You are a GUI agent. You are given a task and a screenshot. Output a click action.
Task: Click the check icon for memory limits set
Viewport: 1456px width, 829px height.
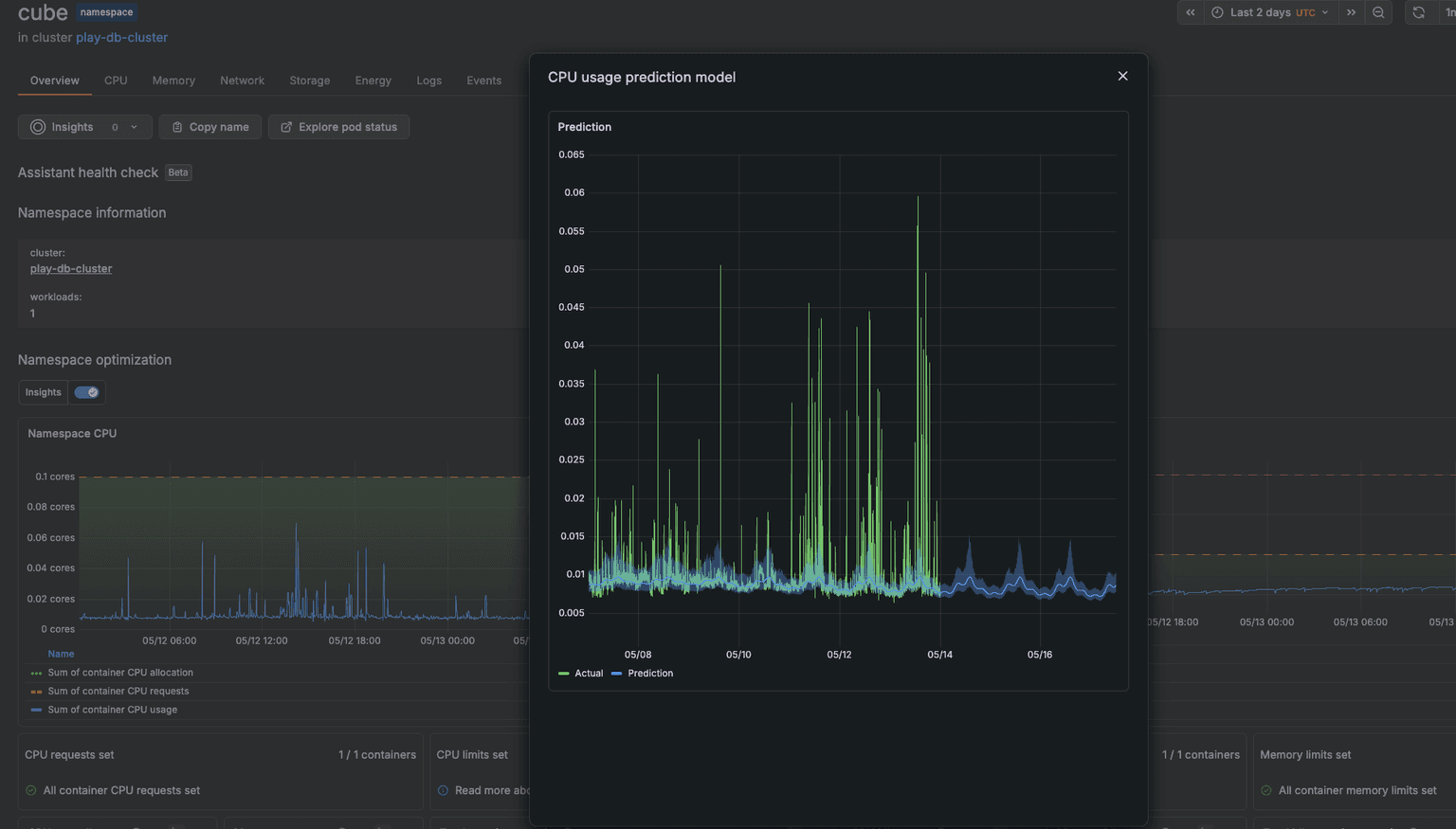pyautogui.click(x=1266, y=790)
